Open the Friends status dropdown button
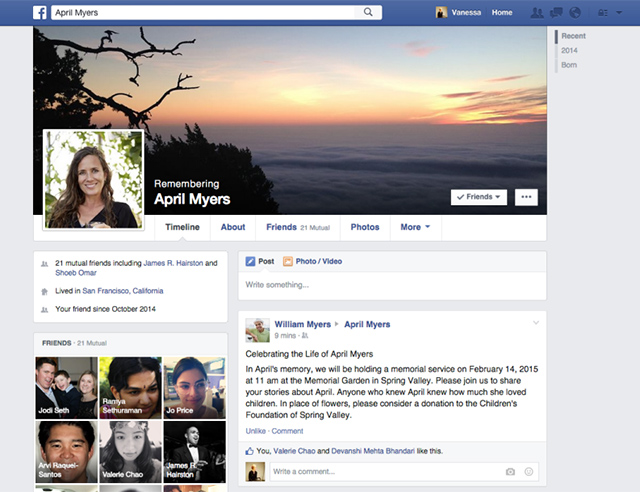640x492 pixels. click(479, 197)
